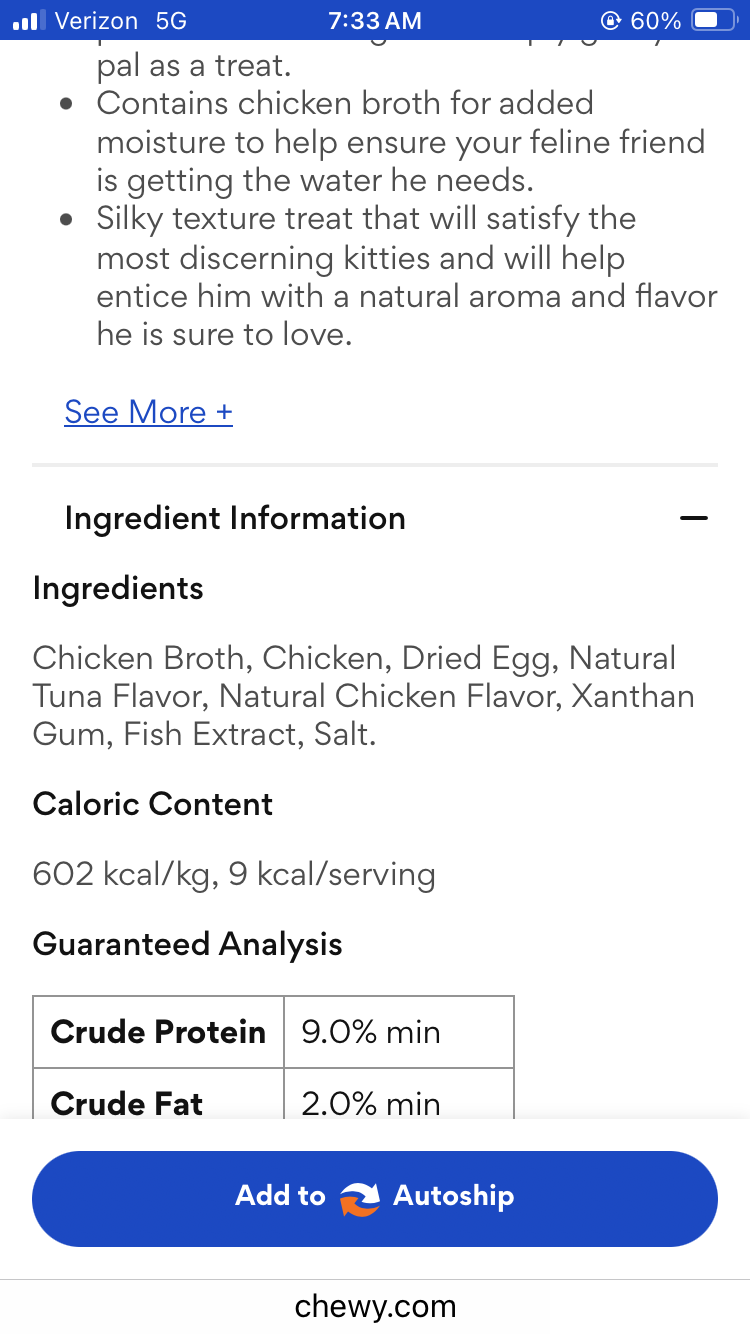Tap the Ingredient Information section title
750x1334 pixels.
[235, 518]
